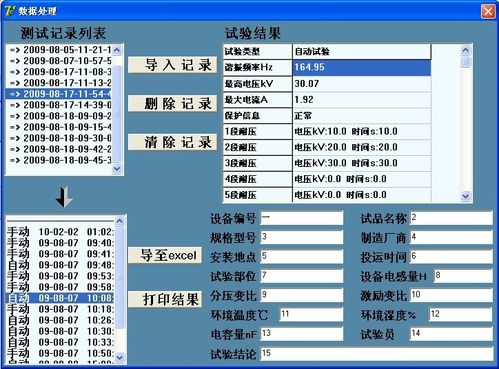Image resolution: width=499 pixels, height=369 pixels.
Task: Close the 数据处理 window
Action: [x=488, y=12]
